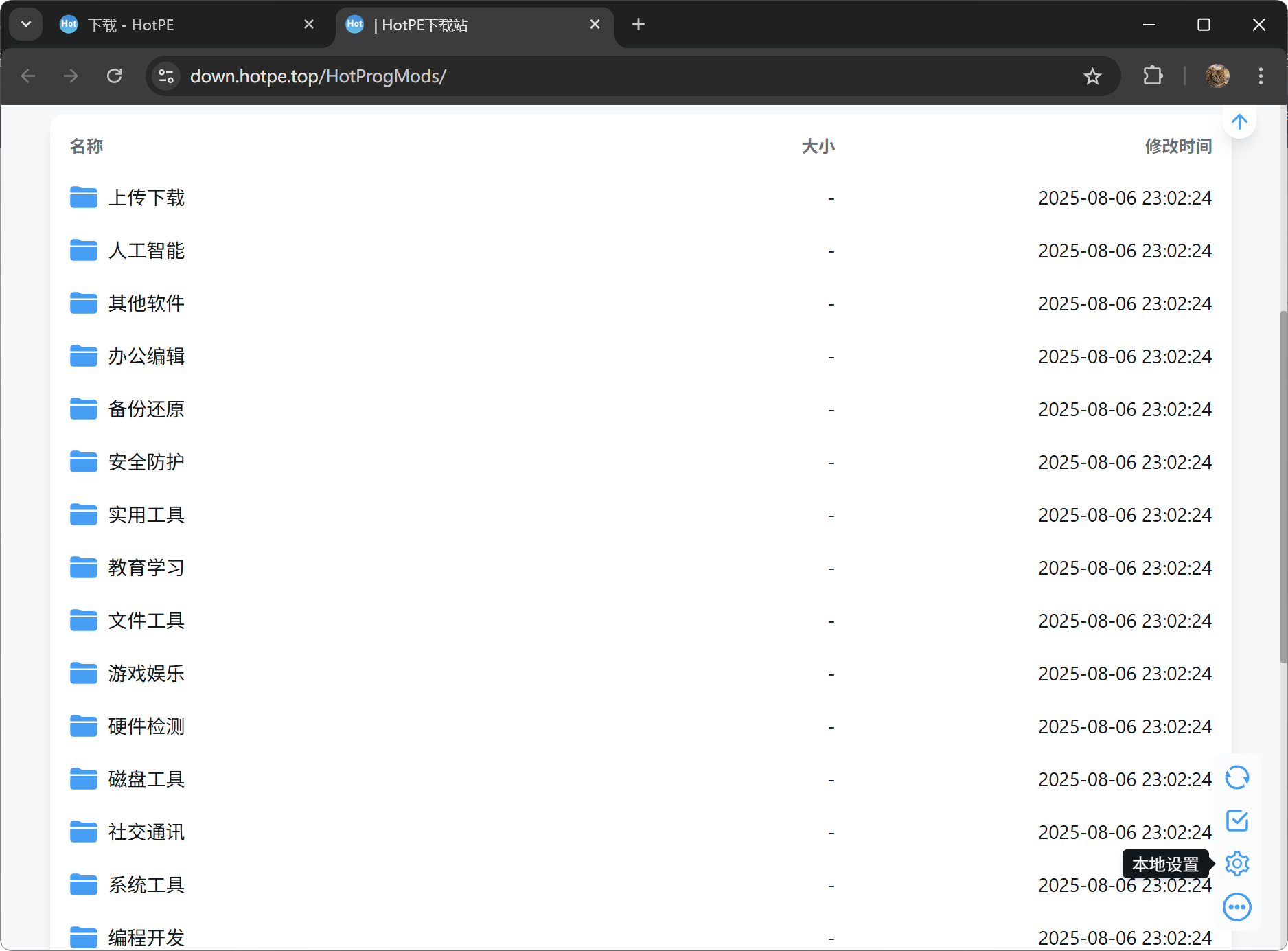1288x951 pixels.
Task: Click the scroll-to-top arrow button
Action: click(x=1239, y=122)
